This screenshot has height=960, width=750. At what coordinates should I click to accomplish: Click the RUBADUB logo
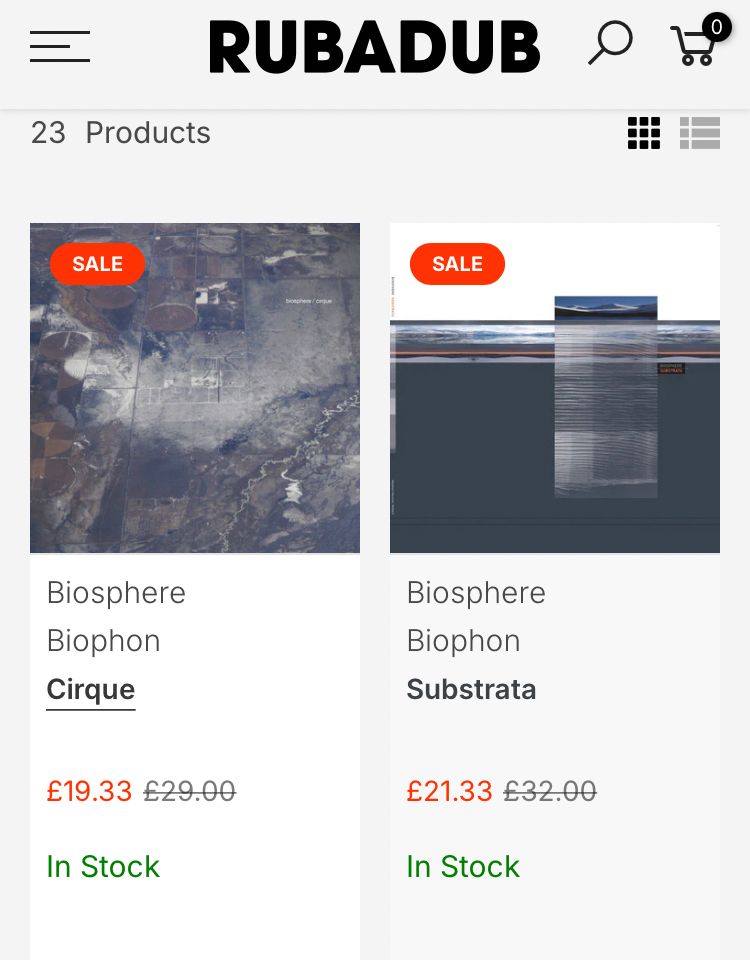click(x=374, y=46)
